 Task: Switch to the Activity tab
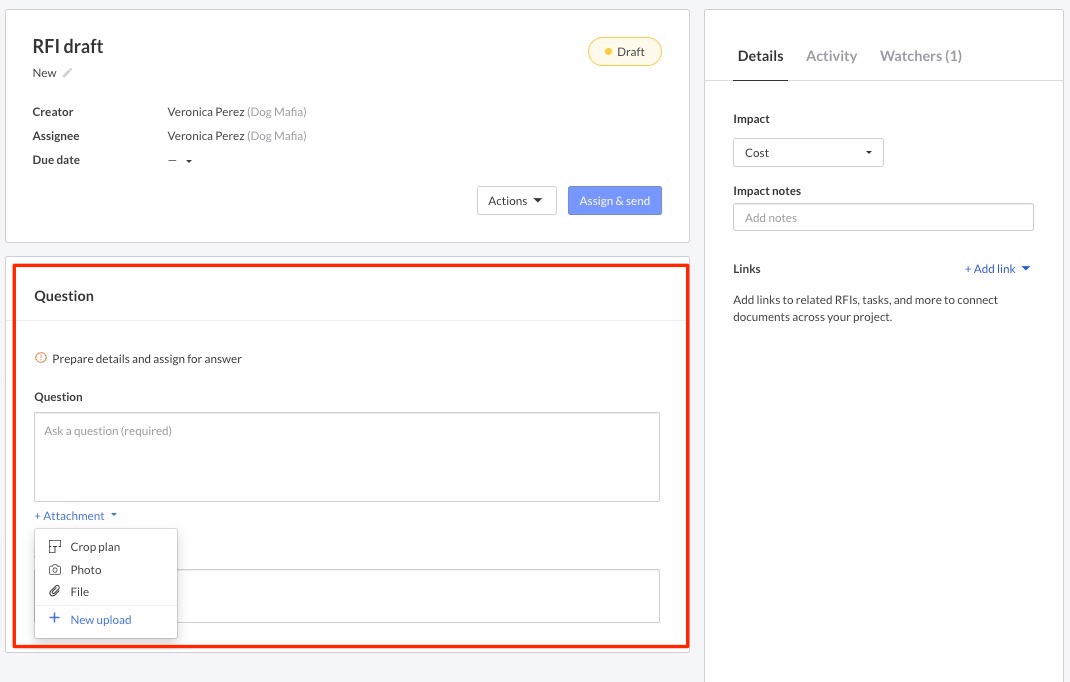click(831, 56)
